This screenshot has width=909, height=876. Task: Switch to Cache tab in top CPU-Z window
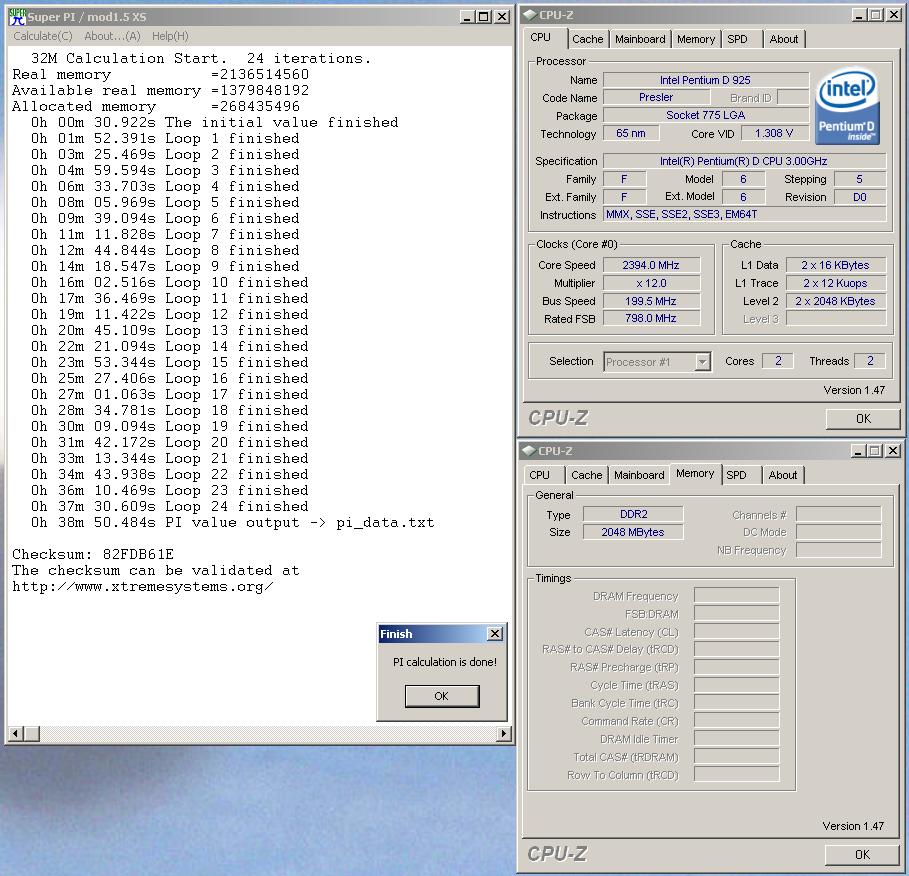(588, 39)
